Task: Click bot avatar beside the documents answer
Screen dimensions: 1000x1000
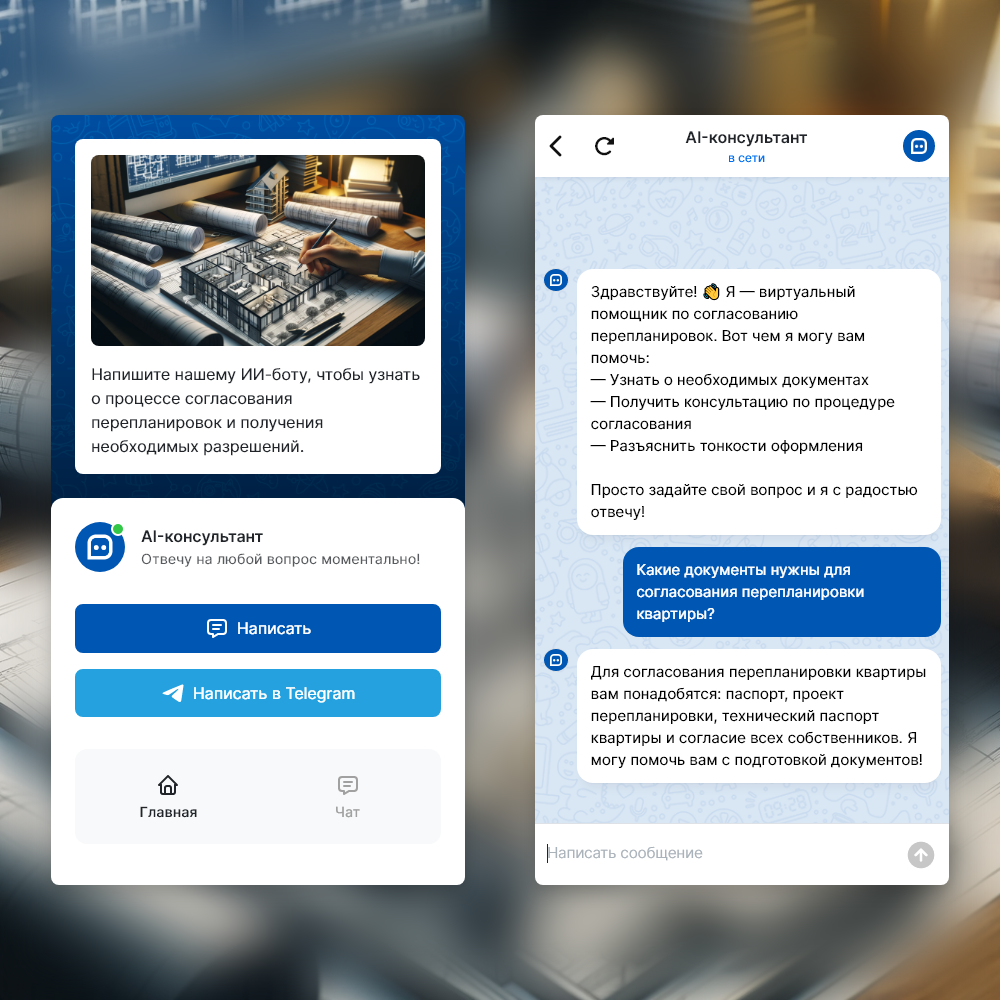Action: coord(555,660)
